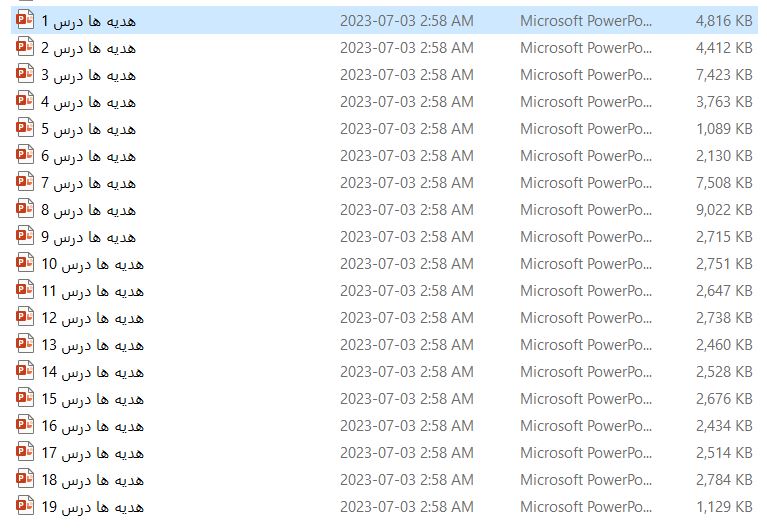This screenshot has width=767, height=532.
Task: Select file name هدیه ها درس 5
Action: click(89, 129)
